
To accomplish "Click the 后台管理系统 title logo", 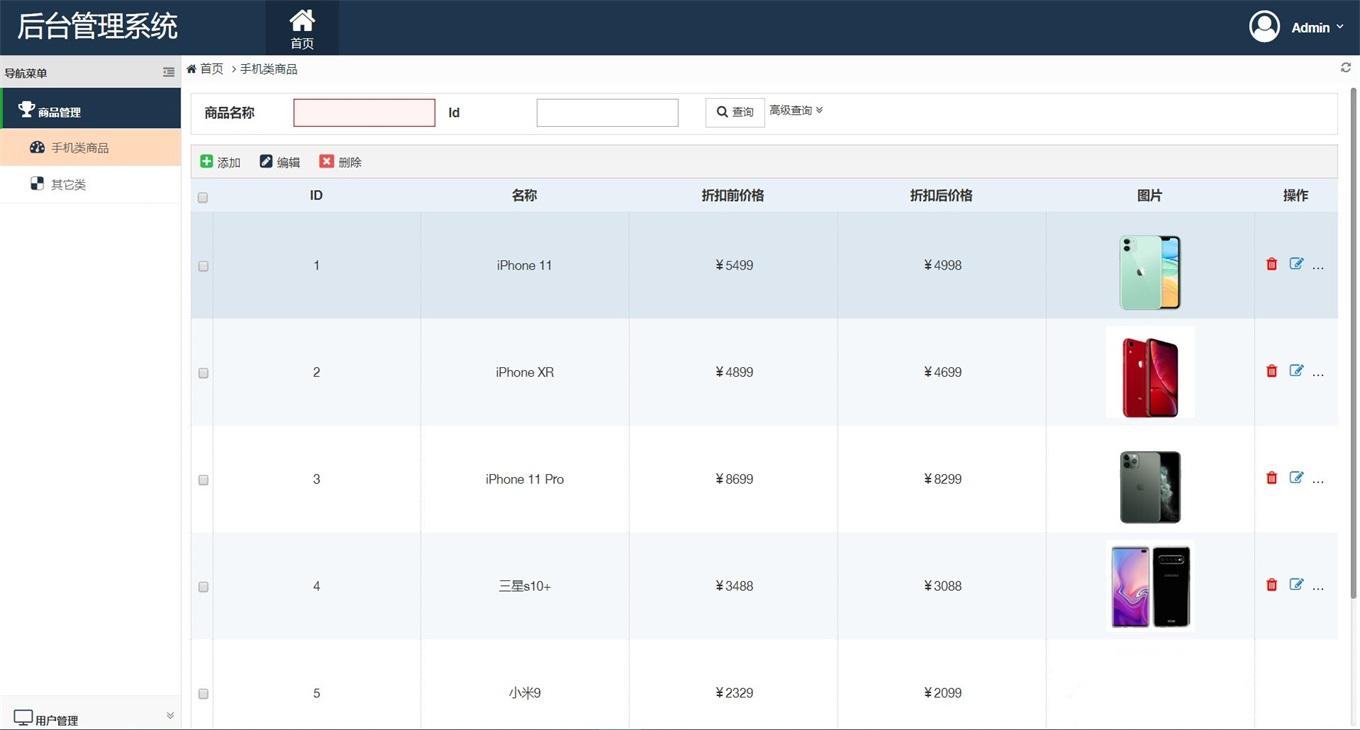I will (x=97, y=27).
